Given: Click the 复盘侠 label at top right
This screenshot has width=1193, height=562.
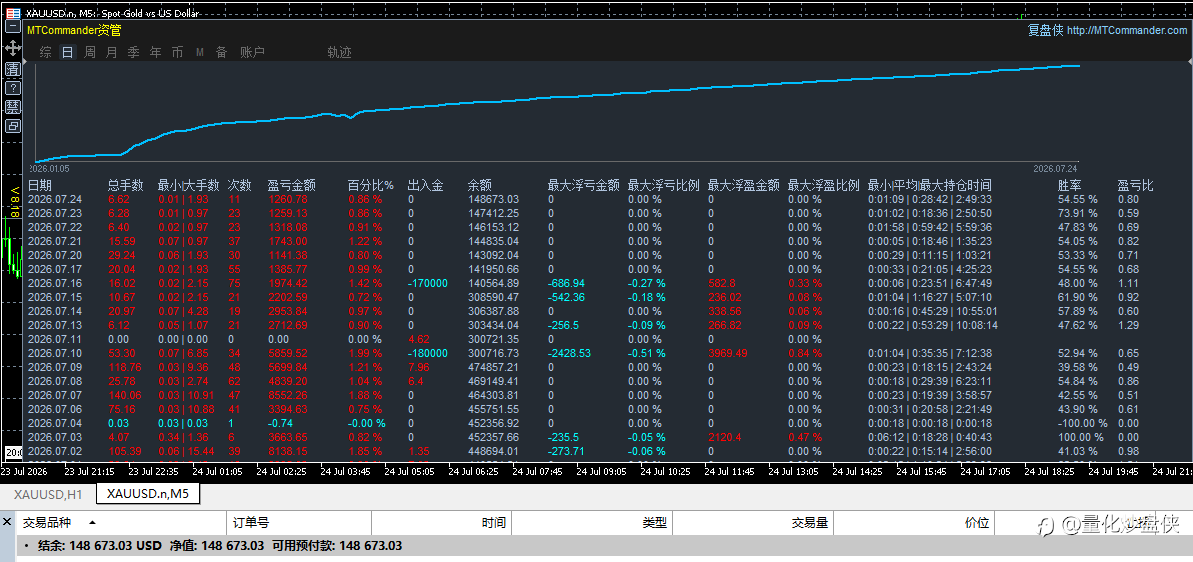Looking at the screenshot, I should (1045, 30).
